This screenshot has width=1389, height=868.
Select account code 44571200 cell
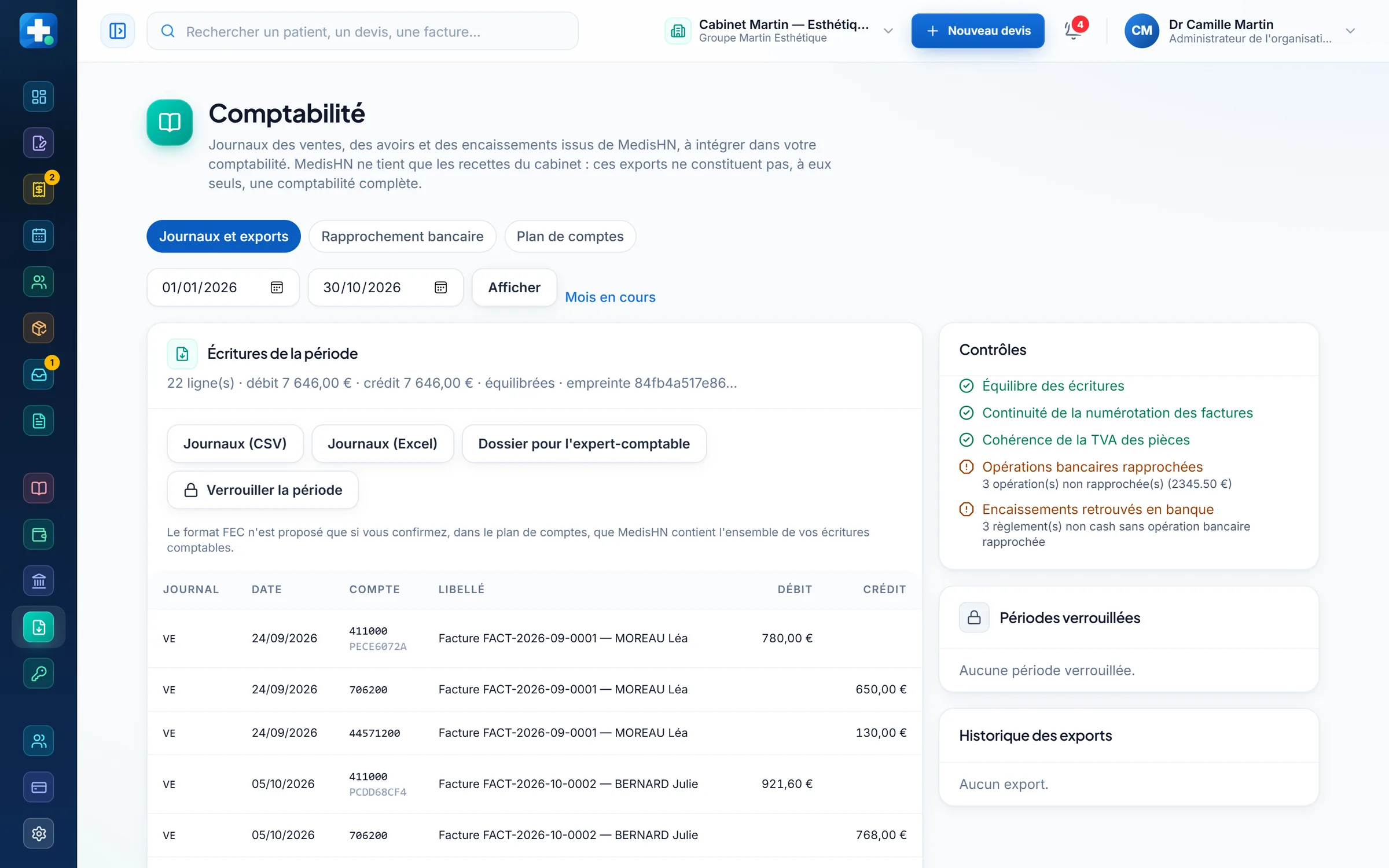click(x=374, y=733)
